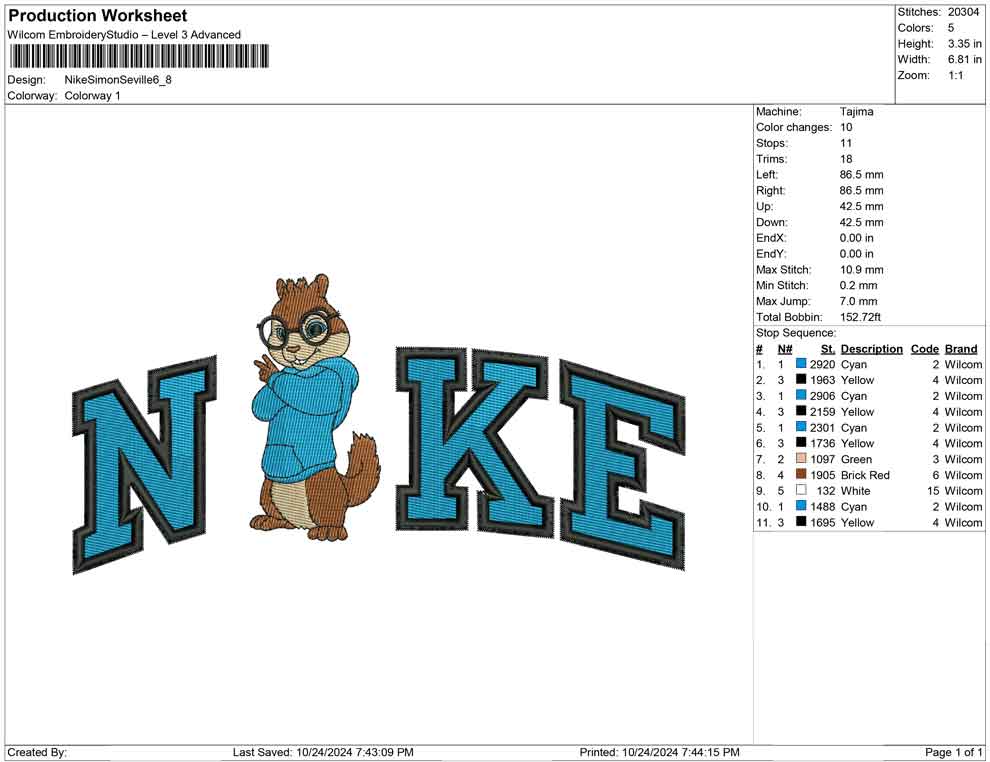Click the 'St.' column header

point(828,348)
